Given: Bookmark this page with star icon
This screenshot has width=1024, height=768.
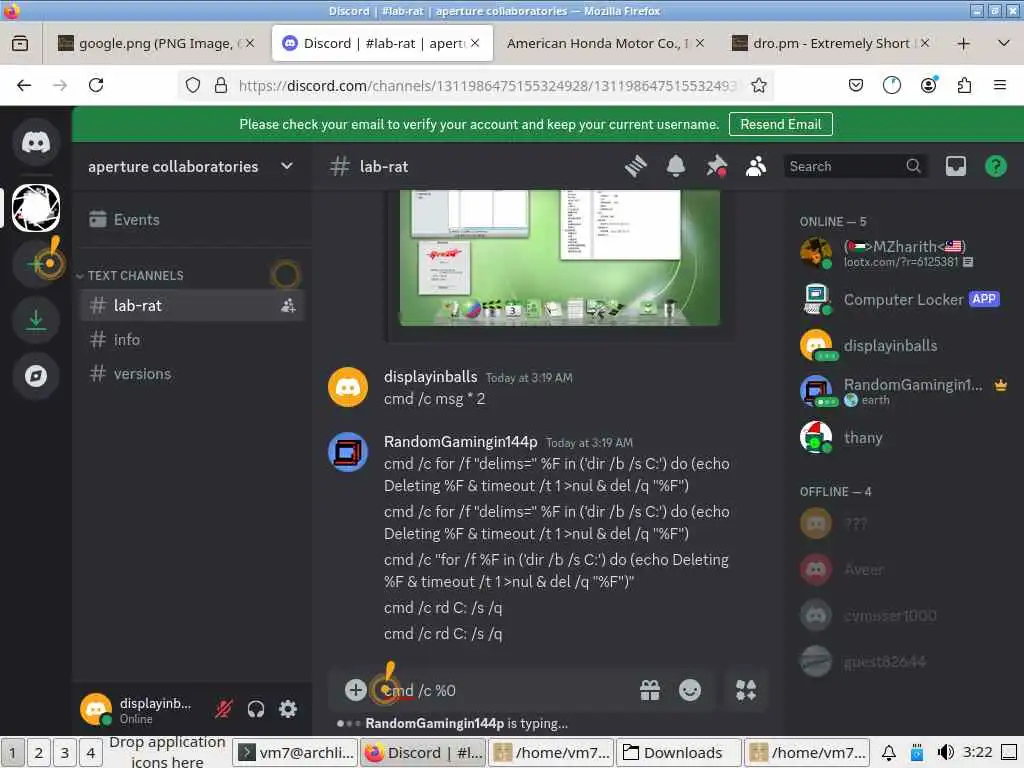Looking at the screenshot, I should pos(758,85).
